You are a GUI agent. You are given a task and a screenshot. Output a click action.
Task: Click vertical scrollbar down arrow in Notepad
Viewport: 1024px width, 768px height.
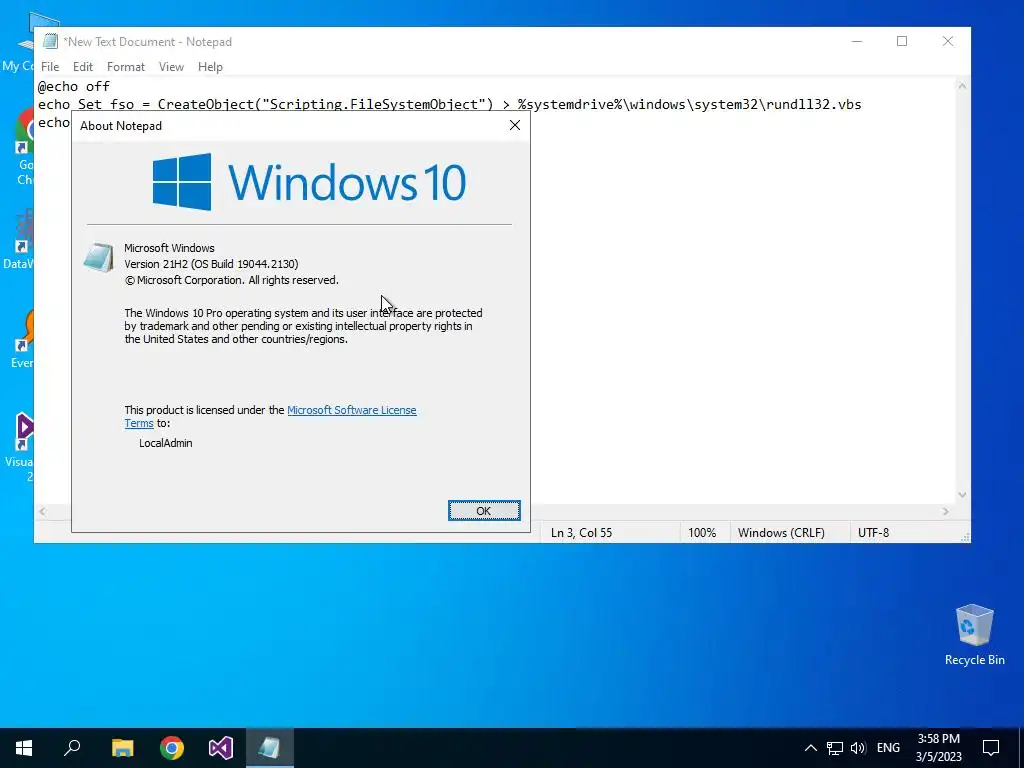tap(962, 495)
